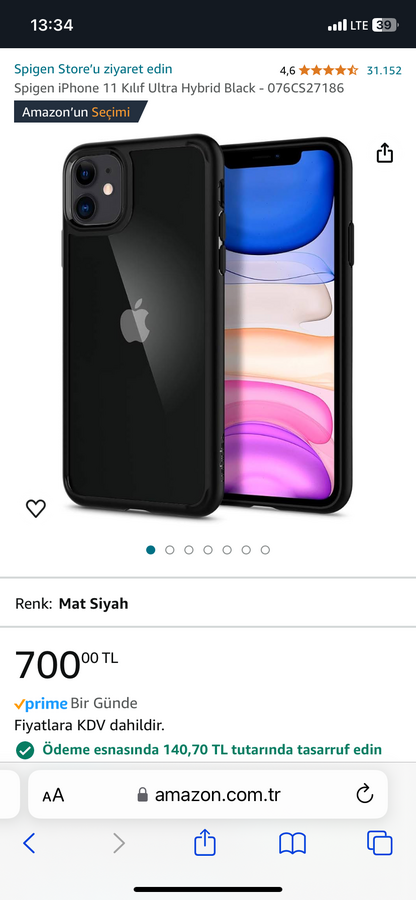Image resolution: width=416 pixels, height=900 pixels.
Task: Select the second image carousel dot
Action: (x=170, y=550)
